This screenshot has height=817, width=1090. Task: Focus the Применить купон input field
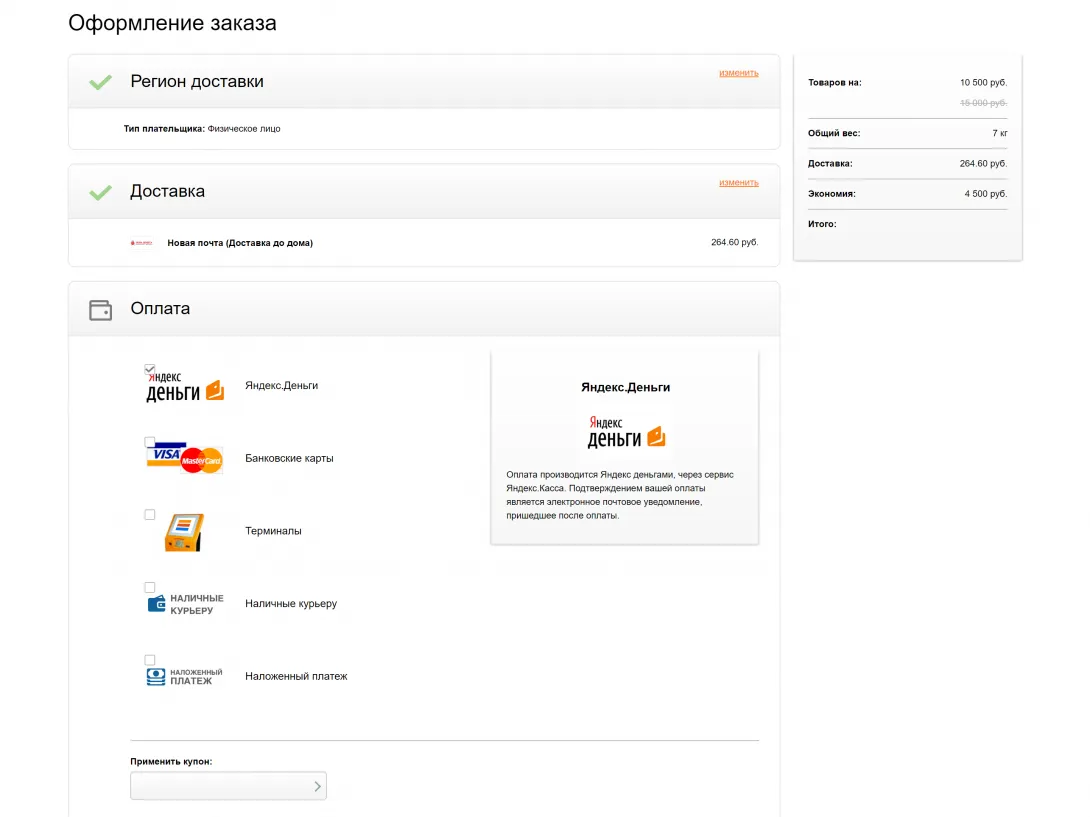click(x=228, y=786)
